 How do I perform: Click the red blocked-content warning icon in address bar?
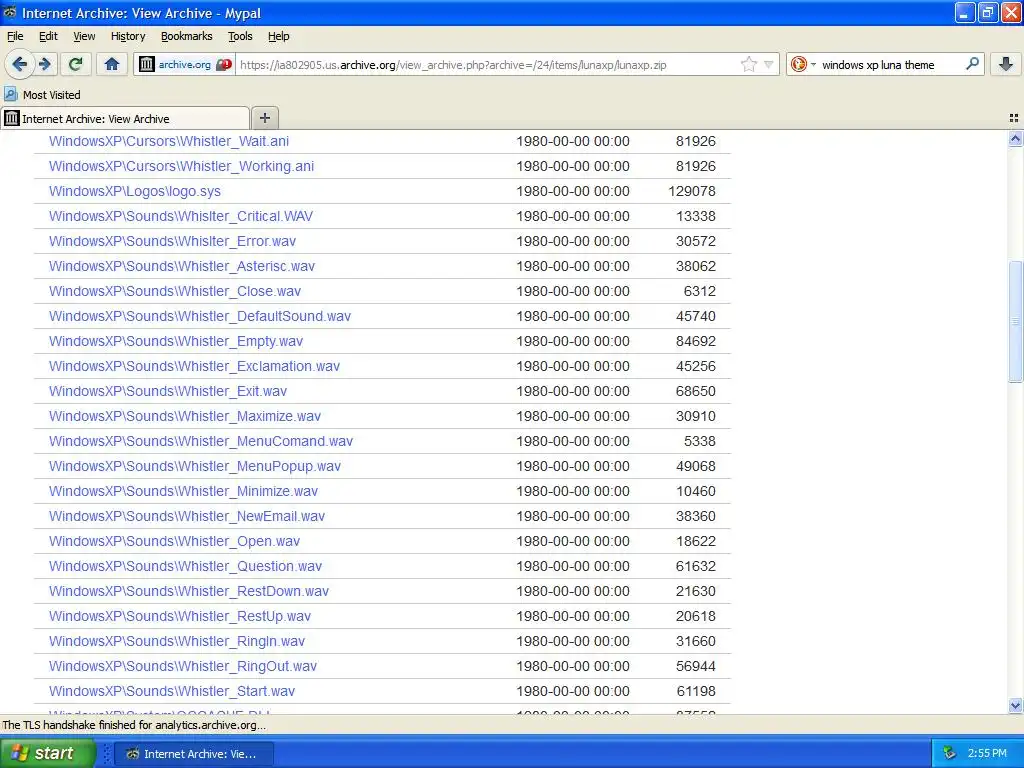tap(224, 65)
